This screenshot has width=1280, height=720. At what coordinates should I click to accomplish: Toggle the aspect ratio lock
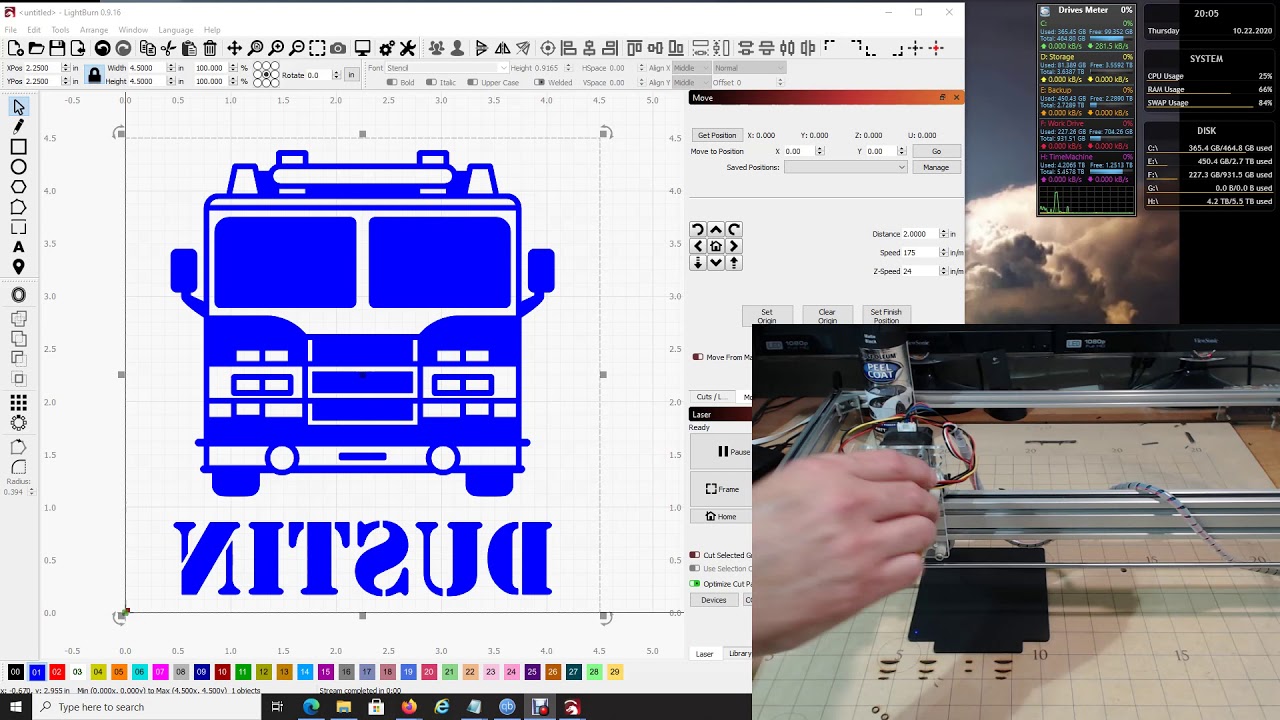pos(94,75)
